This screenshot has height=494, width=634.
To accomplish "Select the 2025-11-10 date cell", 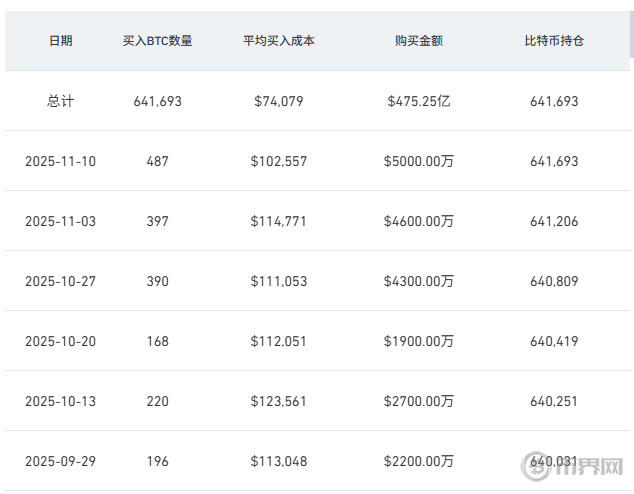I will [x=61, y=161].
